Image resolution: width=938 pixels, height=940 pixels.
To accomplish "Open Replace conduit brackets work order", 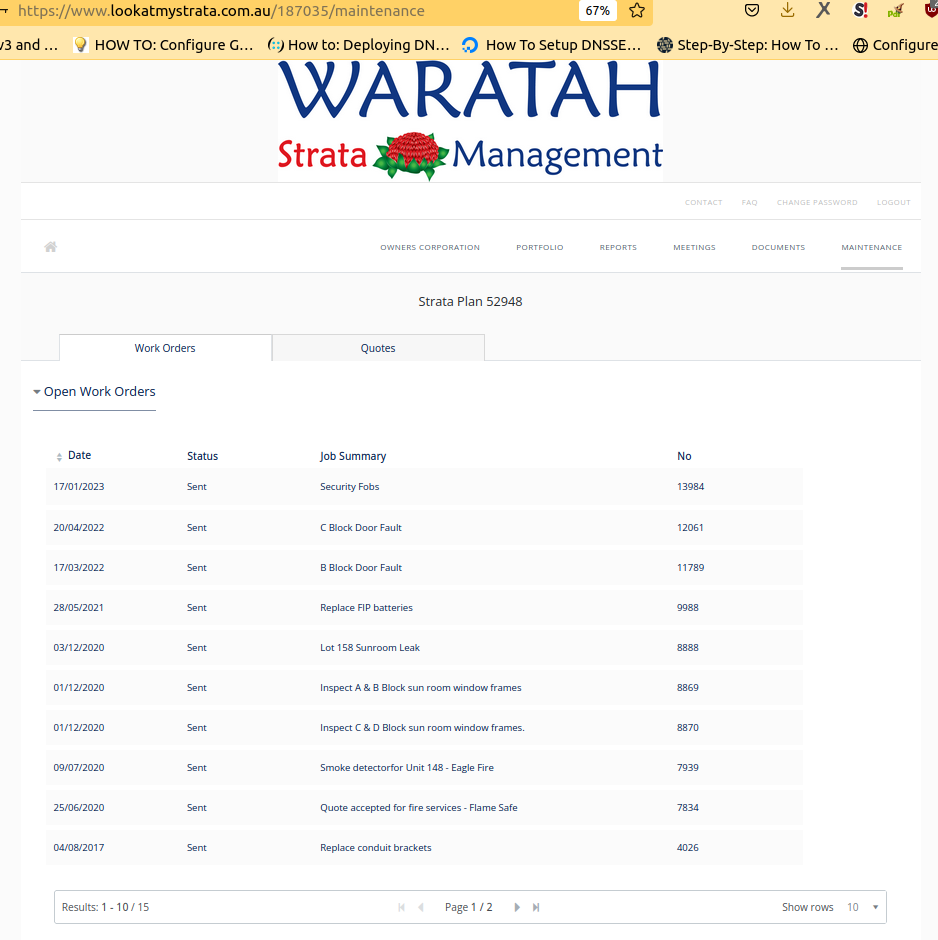I will (x=376, y=848).
